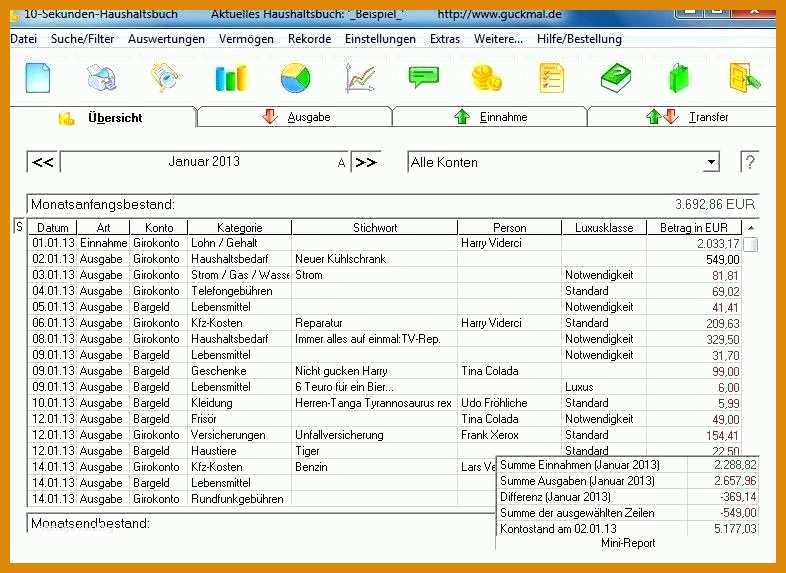The width and height of the screenshot is (786, 573).
Task: Select the Herren-Tanga Tyrannosaurus rex cell
Action: pos(373,403)
